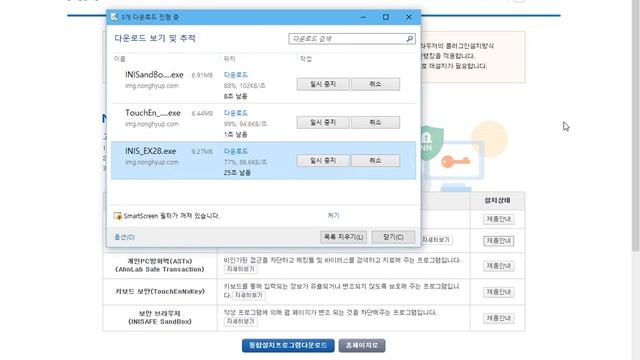Open 다운로드 location link for TouchEn_....exe
Image resolution: width=640 pixels, height=360 pixels.
click(x=236, y=113)
